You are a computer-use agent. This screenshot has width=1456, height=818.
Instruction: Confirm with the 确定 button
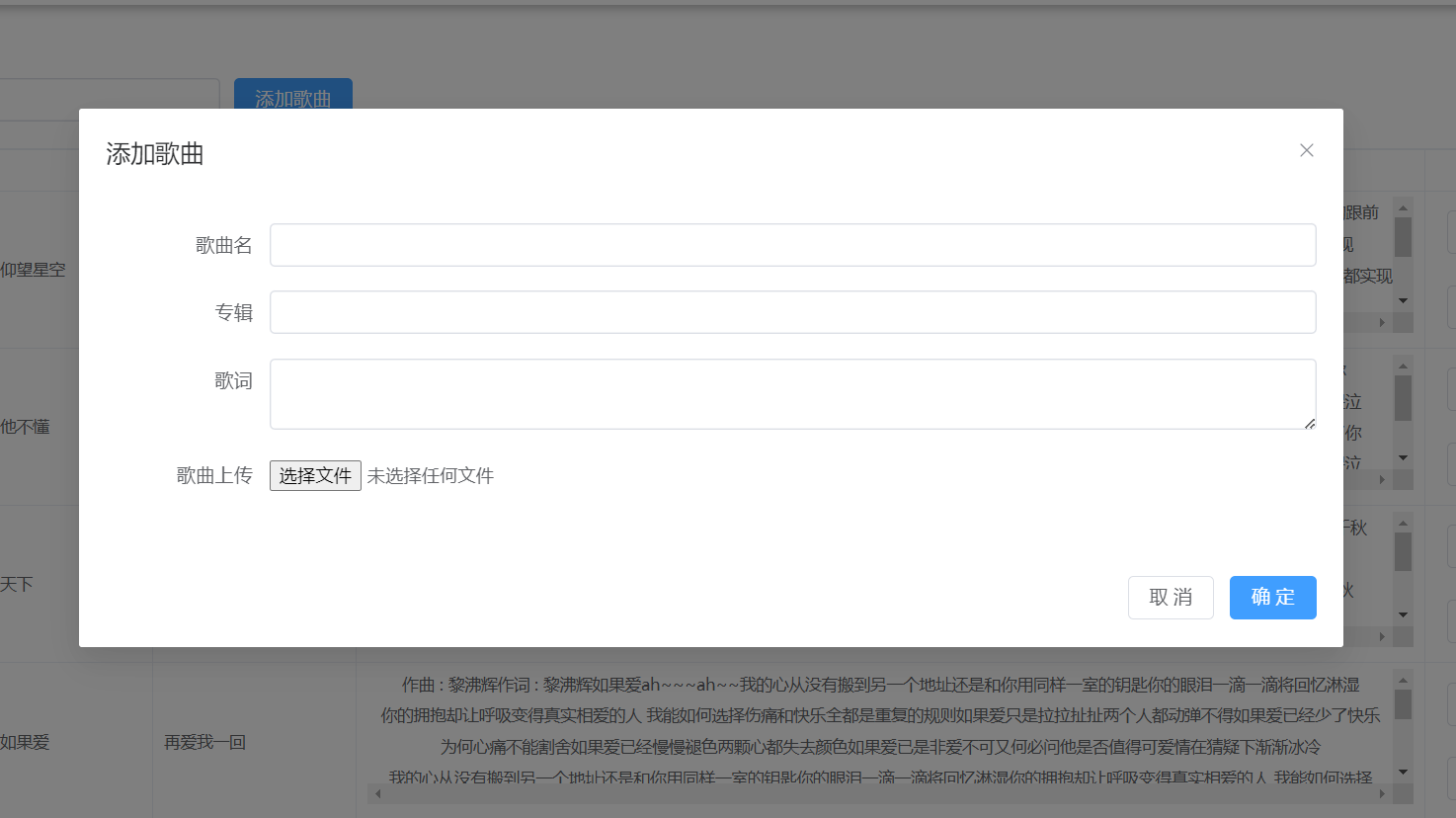tap(1272, 598)
